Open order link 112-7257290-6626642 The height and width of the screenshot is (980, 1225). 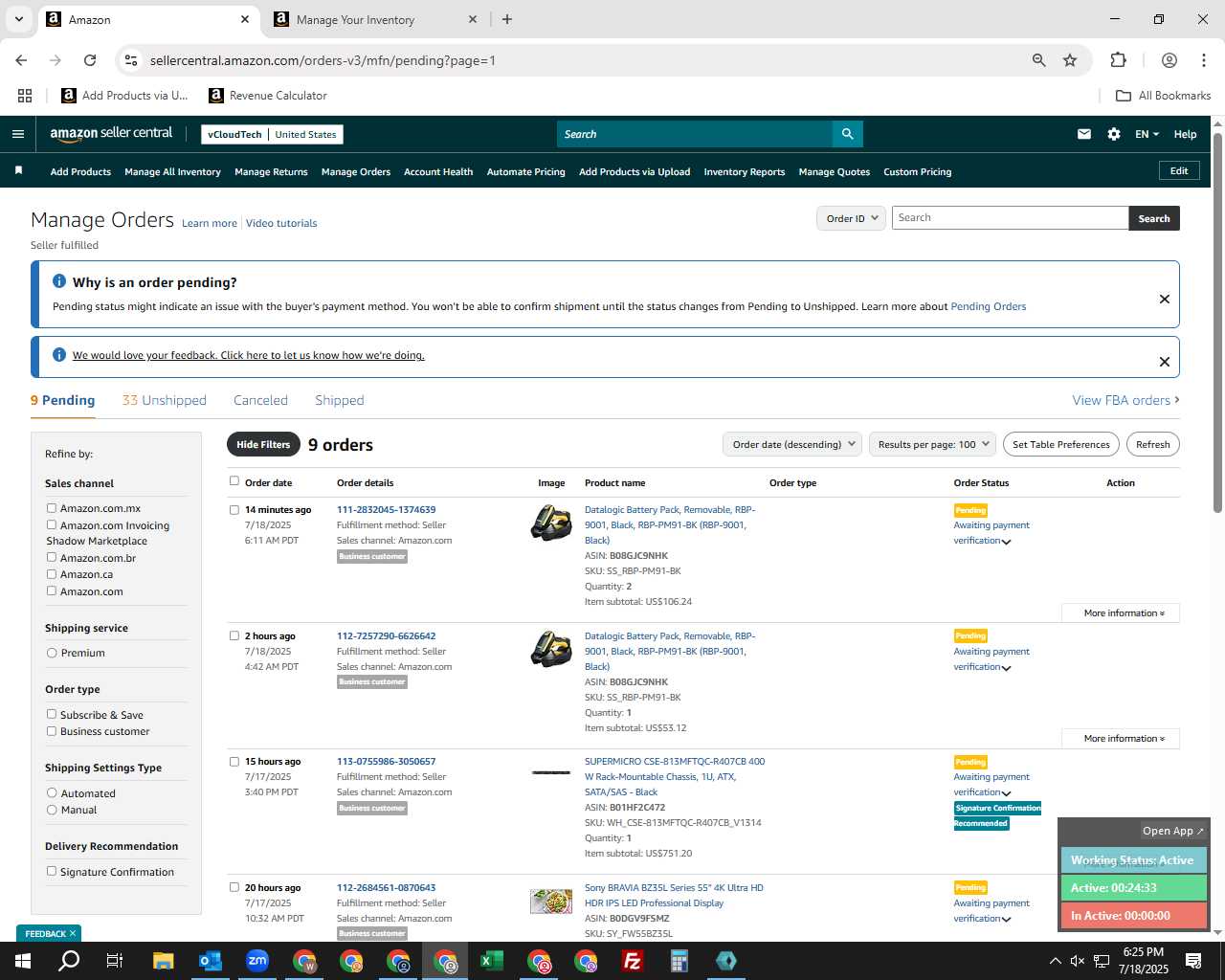386,635
